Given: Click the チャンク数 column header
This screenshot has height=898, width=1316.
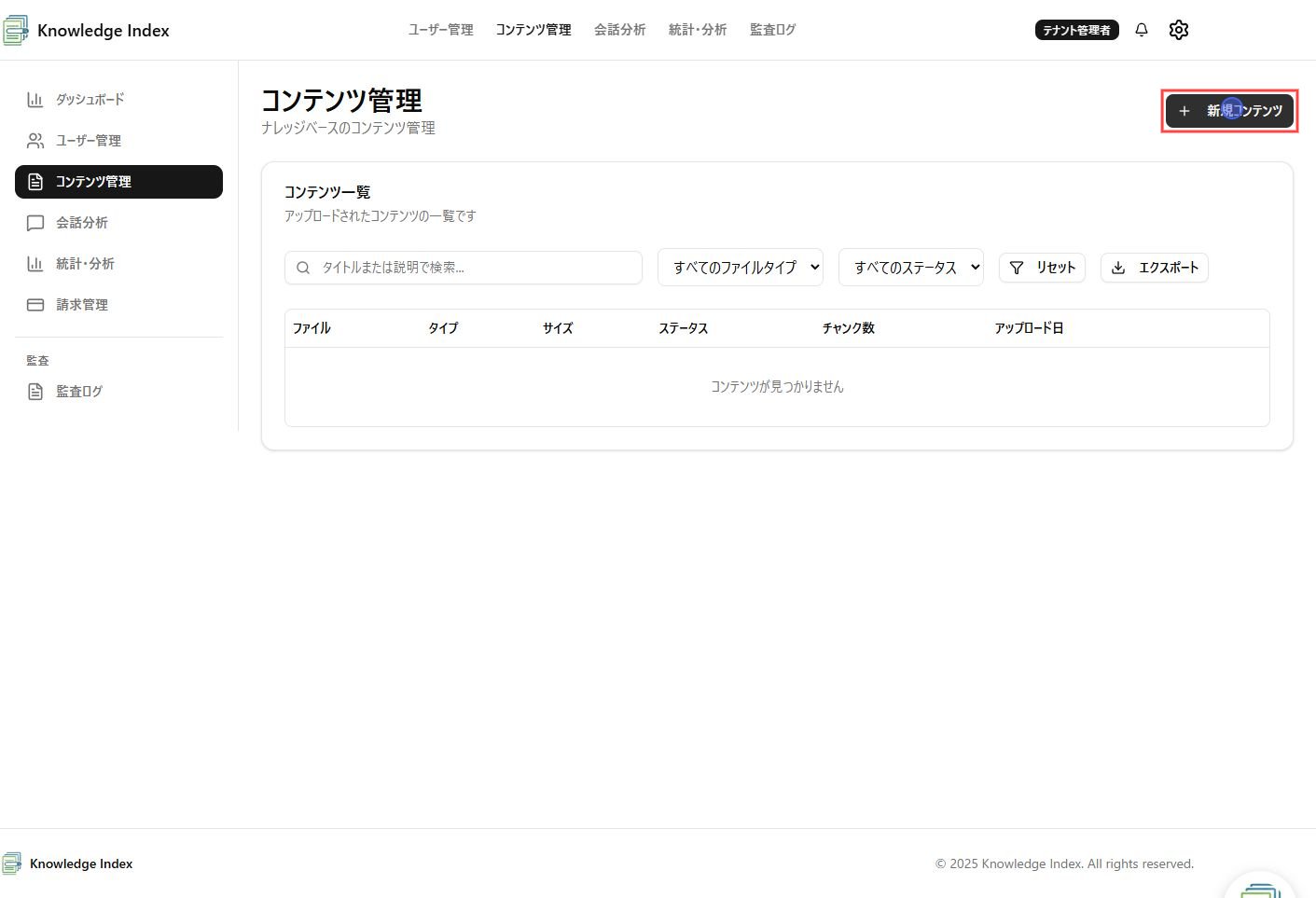Looking at the screenshot, I should [x=848, y=328].
